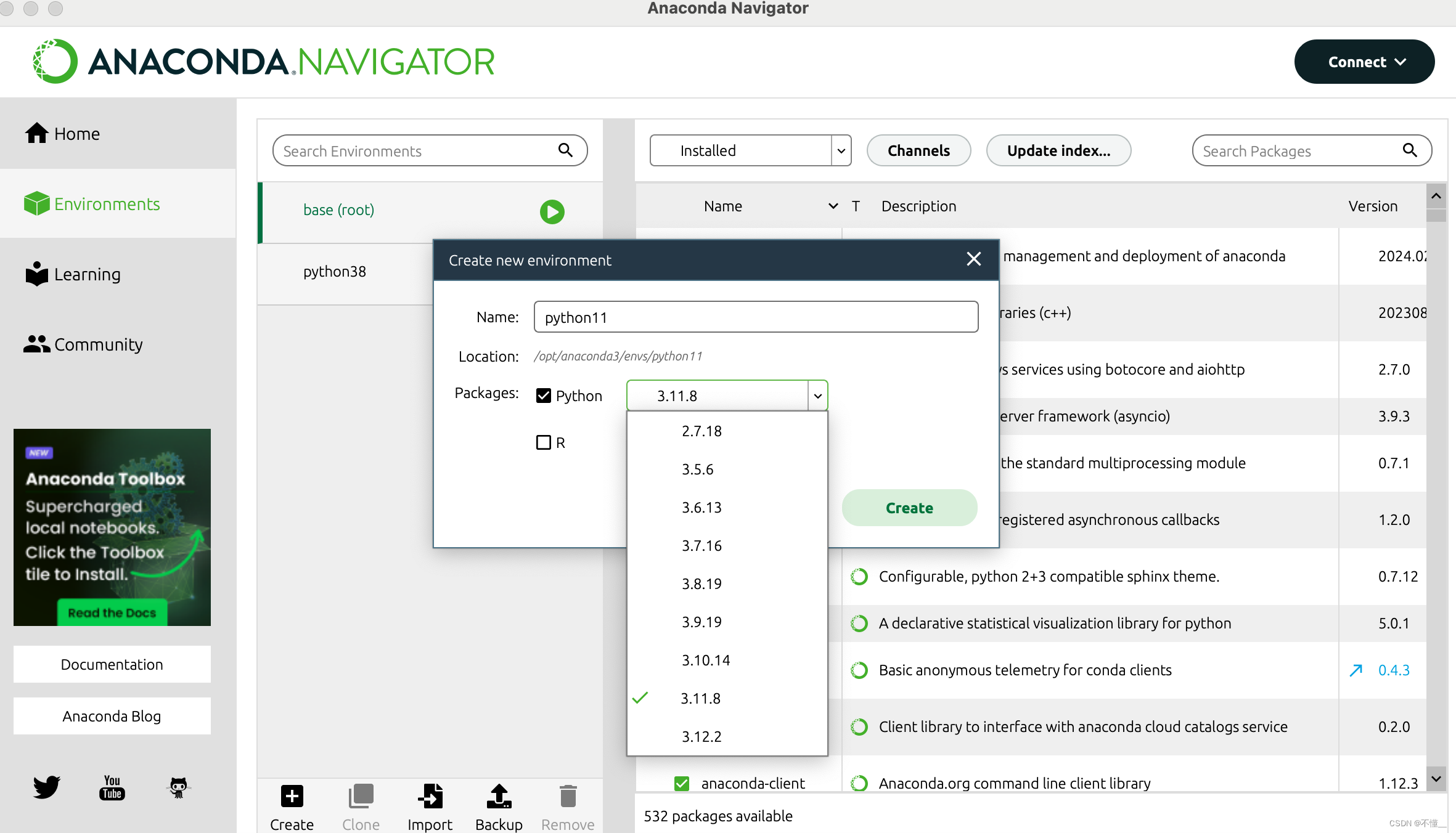The width and height of the screenshot is (1456, 833).
Task: Click the Backup environment icon
Action: pos(499,796)
